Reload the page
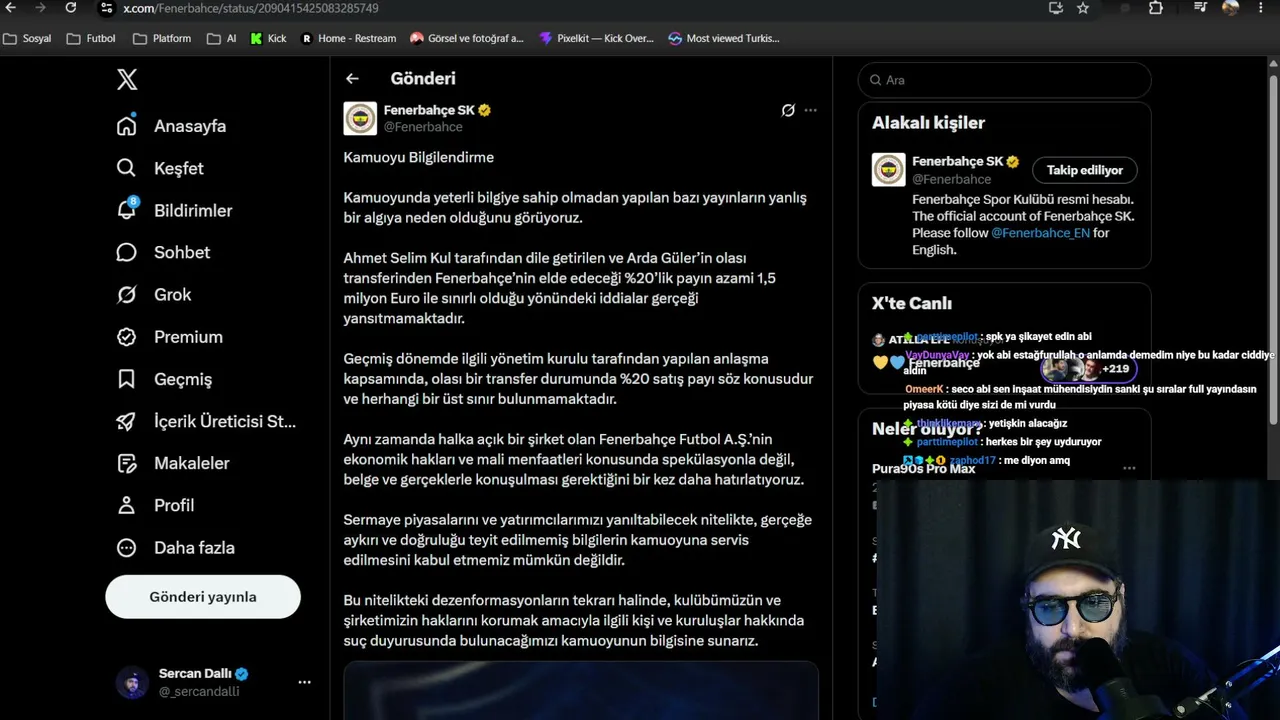The width and height of the screenshot is (1280, 720). click(x=70, y=8)
